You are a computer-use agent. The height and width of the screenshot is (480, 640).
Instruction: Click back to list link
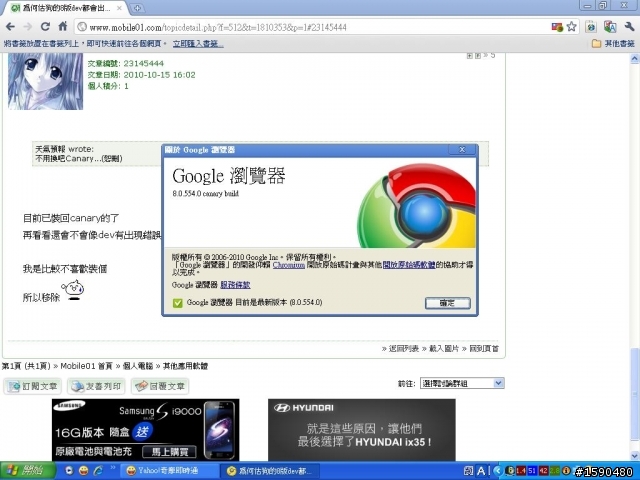(x=404, y=349)
